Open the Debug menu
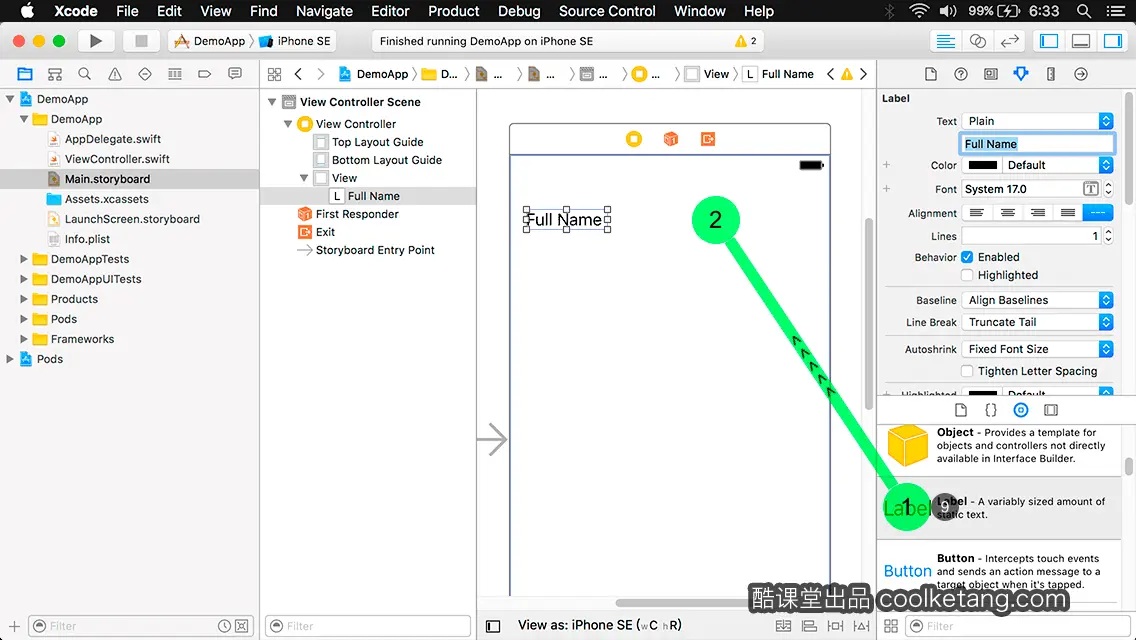This screenshot has width=1136, height=640. tap(519, 11)
